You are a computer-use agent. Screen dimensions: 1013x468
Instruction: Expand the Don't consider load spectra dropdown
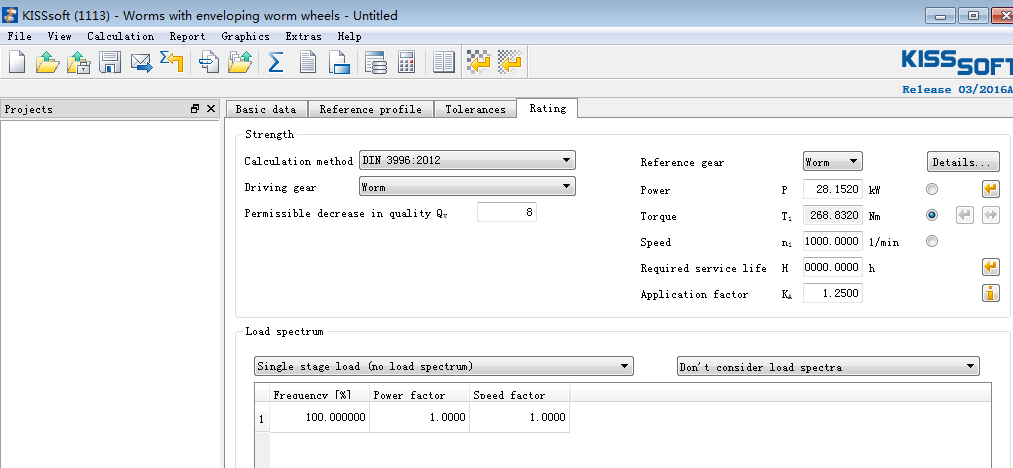point(828,367)
